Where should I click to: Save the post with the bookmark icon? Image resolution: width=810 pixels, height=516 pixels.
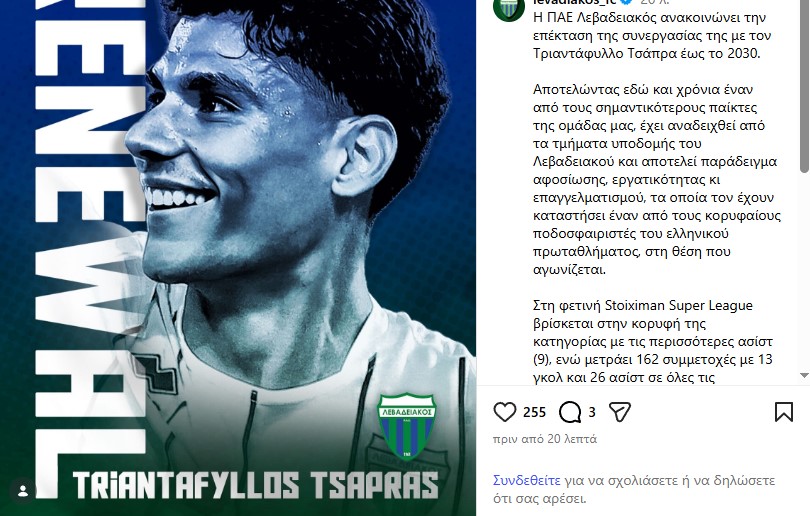(x=784, y=412)
